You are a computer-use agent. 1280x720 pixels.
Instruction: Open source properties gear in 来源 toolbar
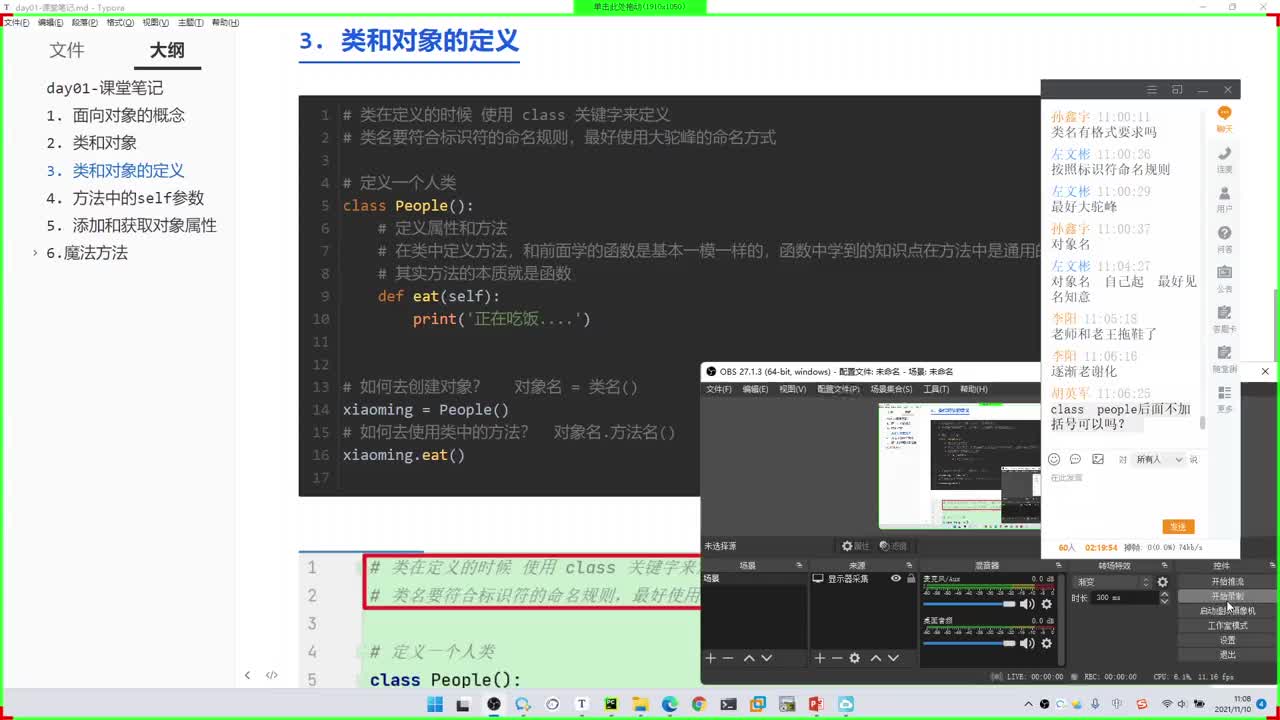855,658
